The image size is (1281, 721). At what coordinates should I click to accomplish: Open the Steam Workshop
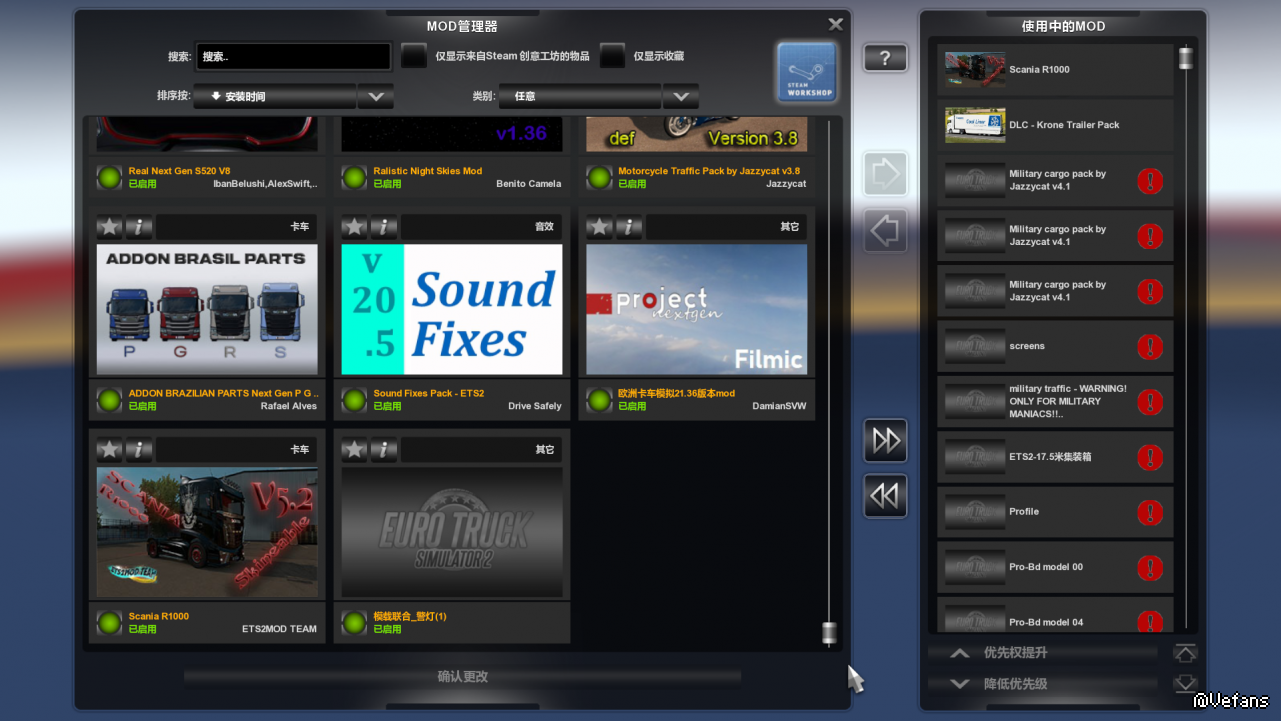(x=807, y=72)
